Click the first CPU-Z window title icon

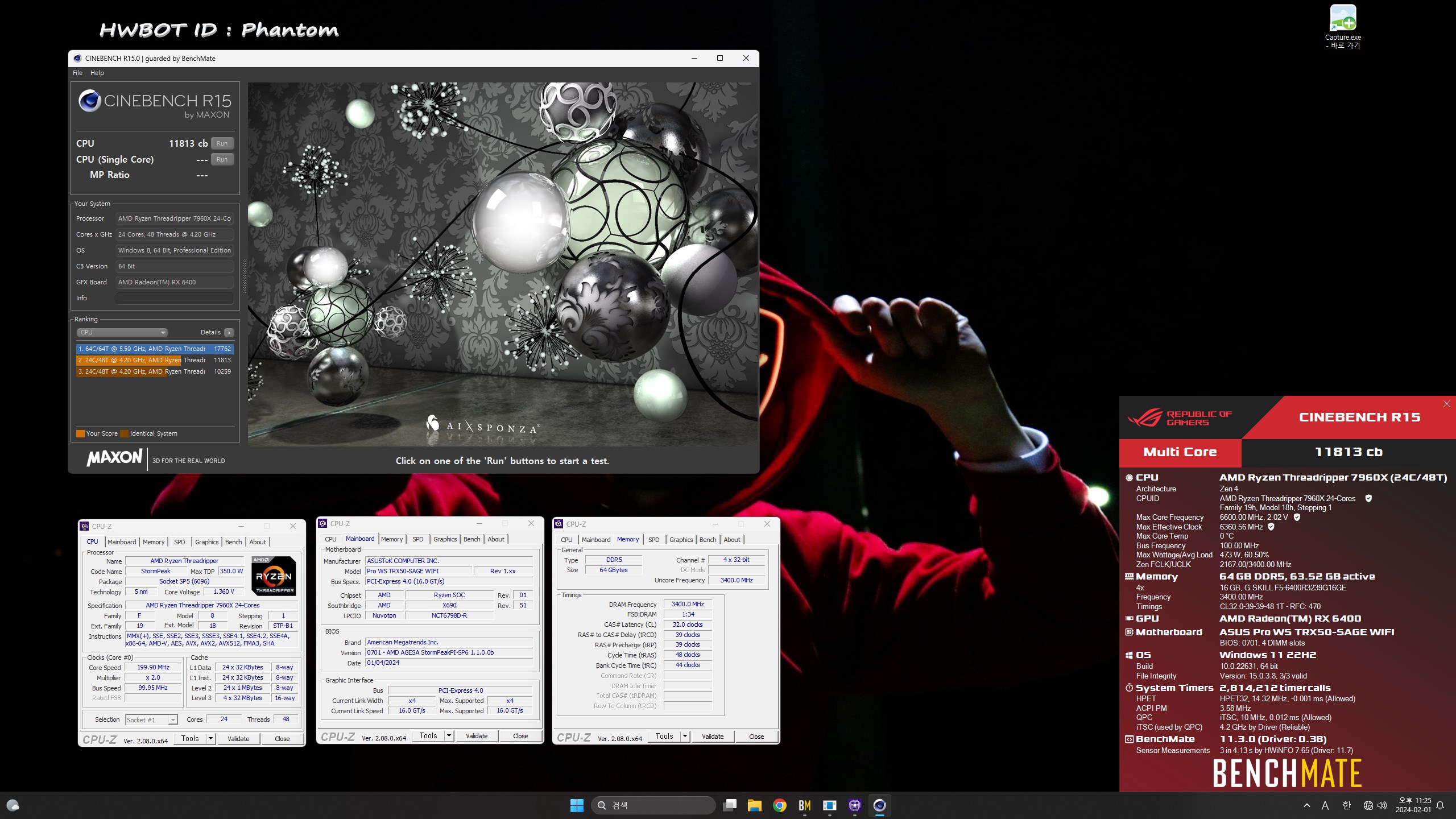[x=85, y=526]
